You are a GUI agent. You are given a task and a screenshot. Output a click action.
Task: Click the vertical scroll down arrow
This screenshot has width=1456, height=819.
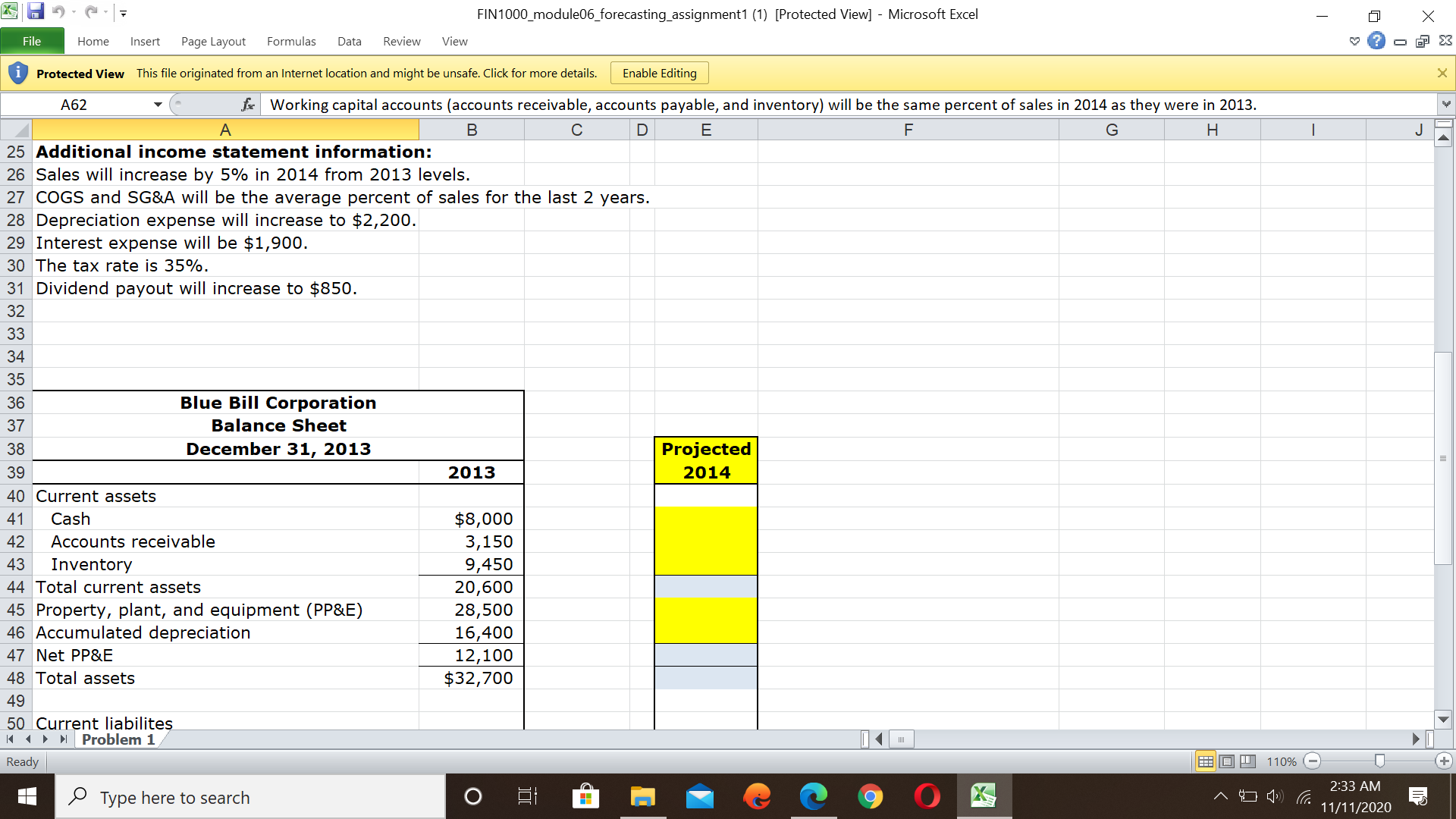click(1443, 720)
